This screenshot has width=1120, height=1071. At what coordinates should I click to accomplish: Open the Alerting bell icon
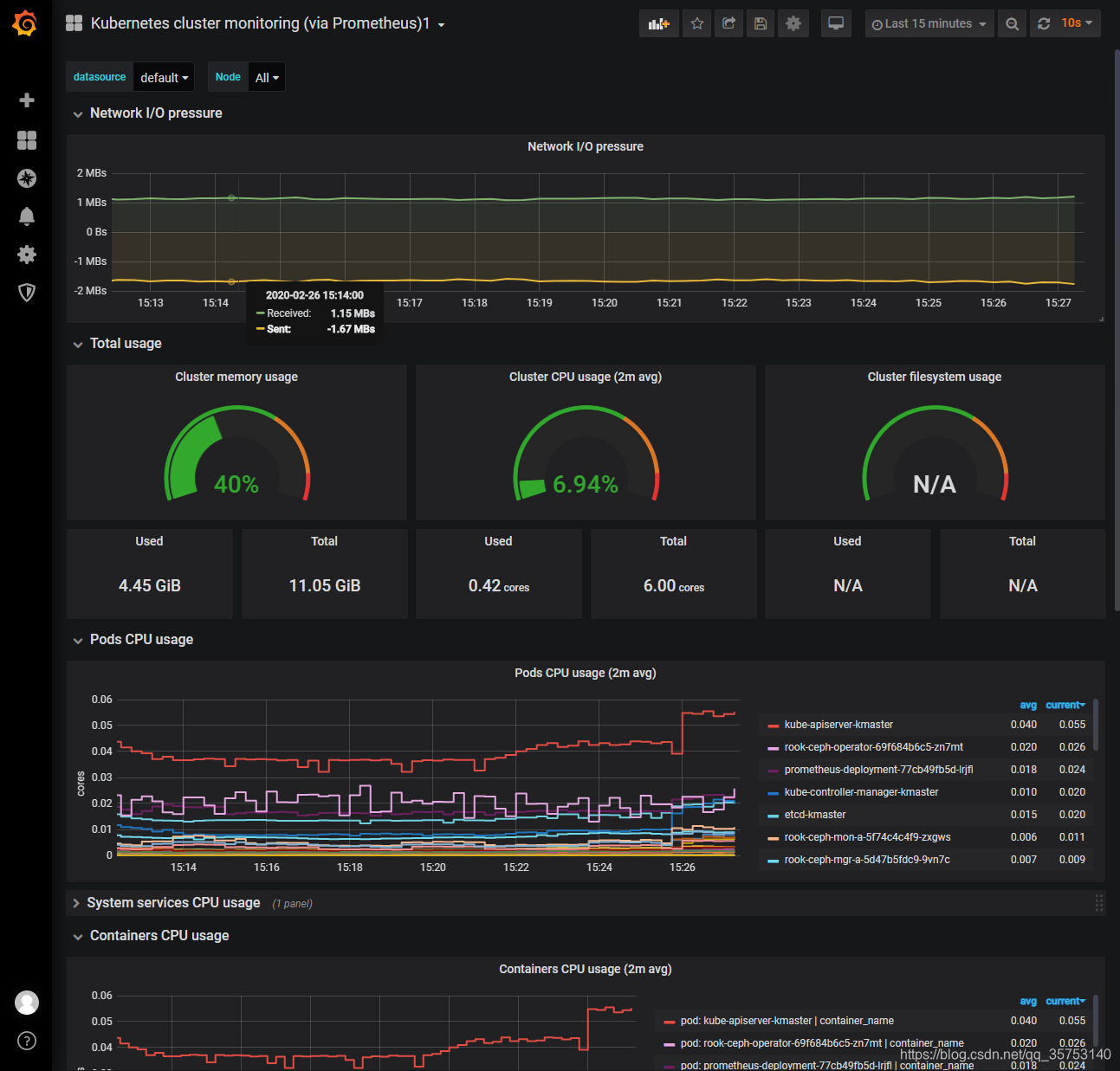(27, 216)
